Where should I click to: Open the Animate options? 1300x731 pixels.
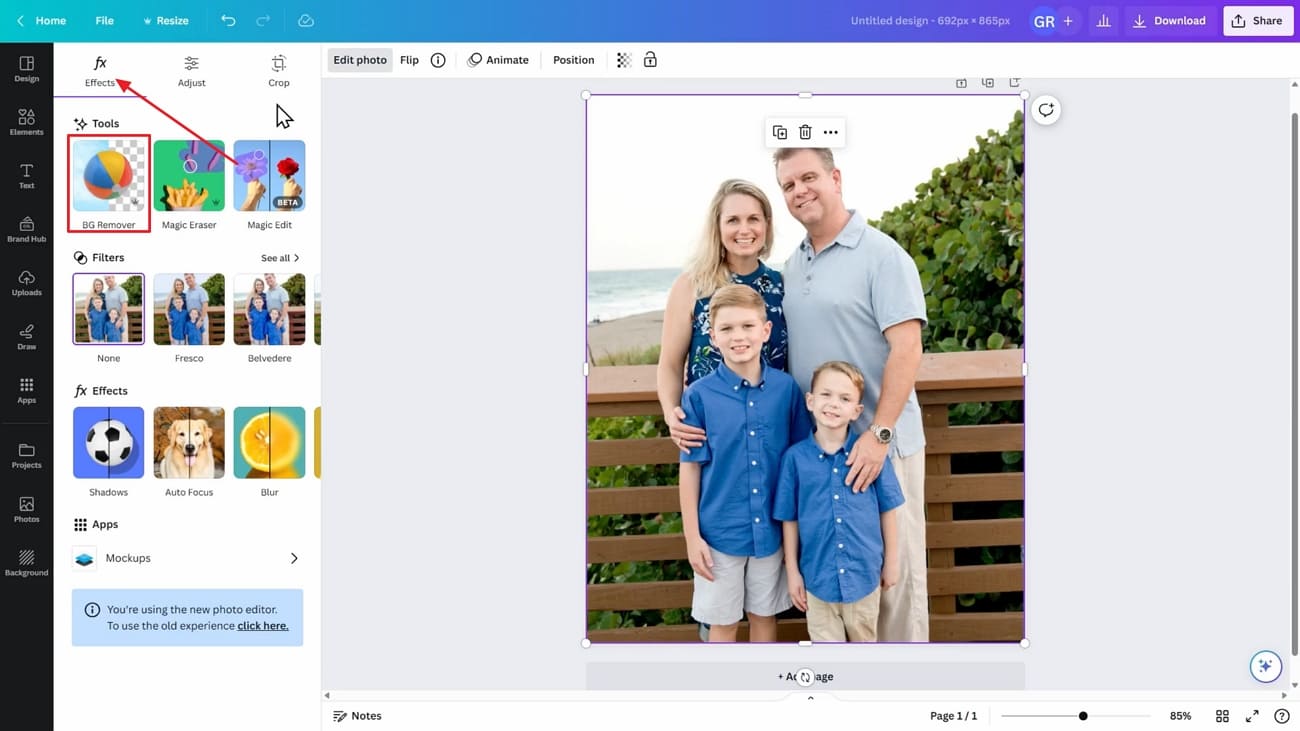(x=498, y=60)
